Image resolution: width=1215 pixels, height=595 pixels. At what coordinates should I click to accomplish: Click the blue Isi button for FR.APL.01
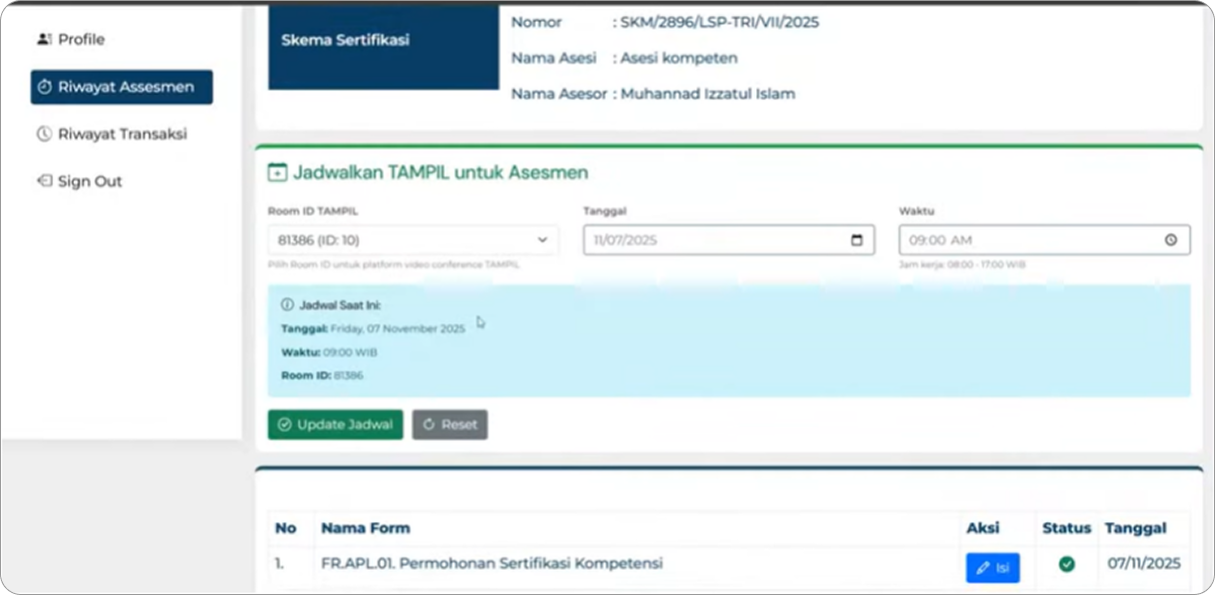coord(992,567)
